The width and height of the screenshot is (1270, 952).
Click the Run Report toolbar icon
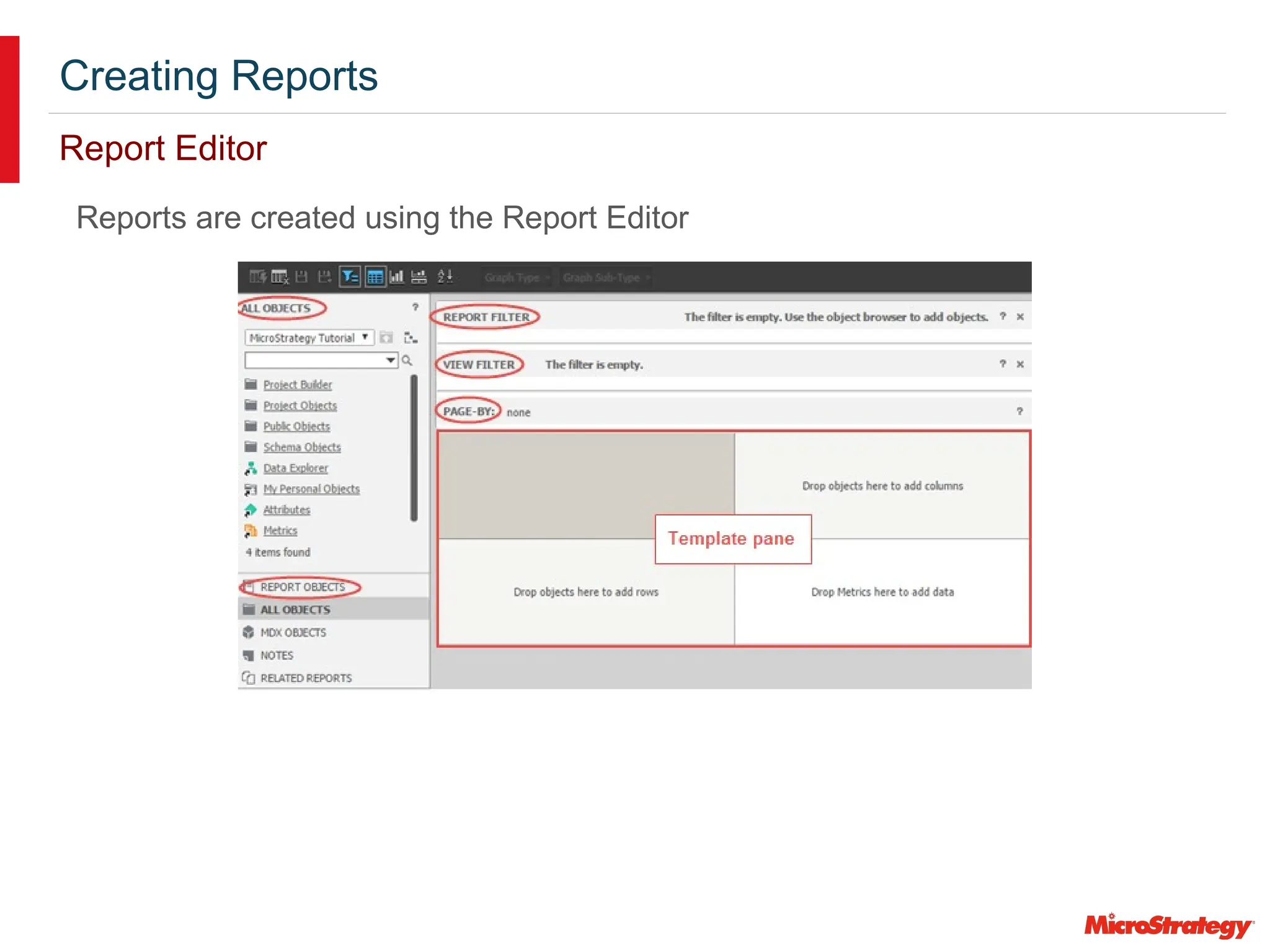point(257,277)
